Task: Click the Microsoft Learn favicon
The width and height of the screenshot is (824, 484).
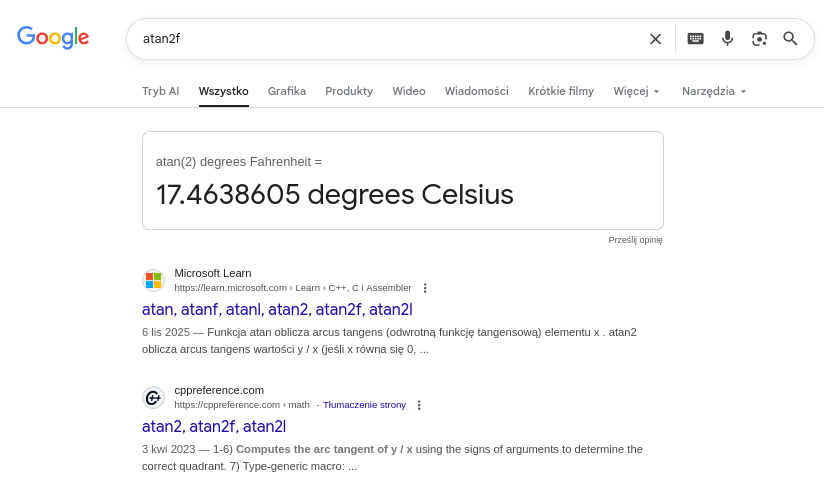Action: pos(153,280)
